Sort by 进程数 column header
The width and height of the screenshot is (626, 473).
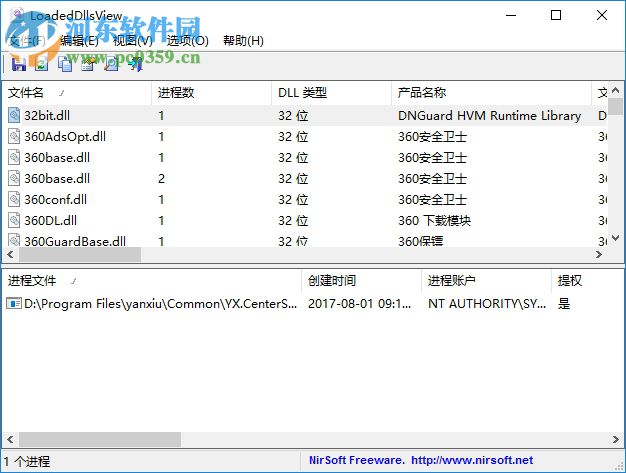[212, 93]
